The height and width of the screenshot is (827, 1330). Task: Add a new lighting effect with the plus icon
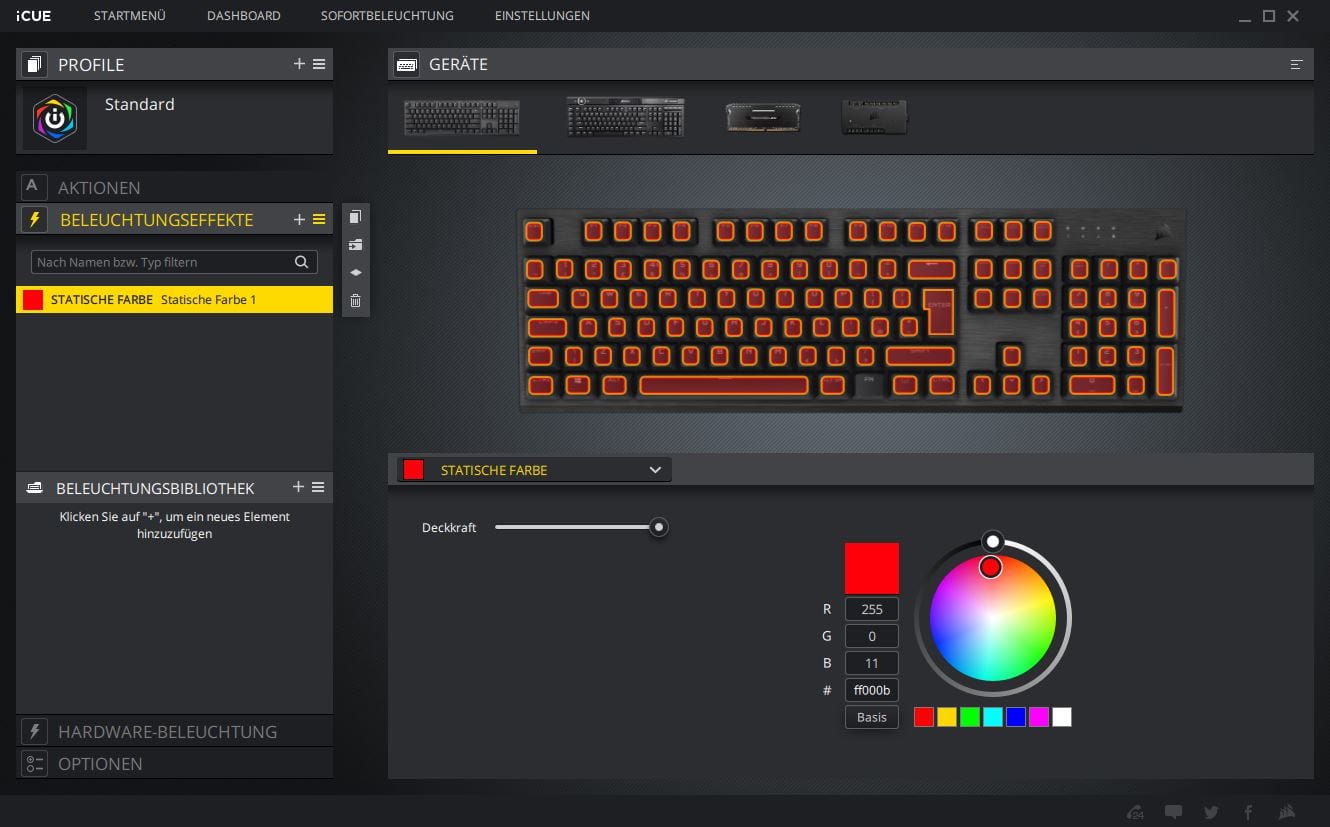click(299, 220)
